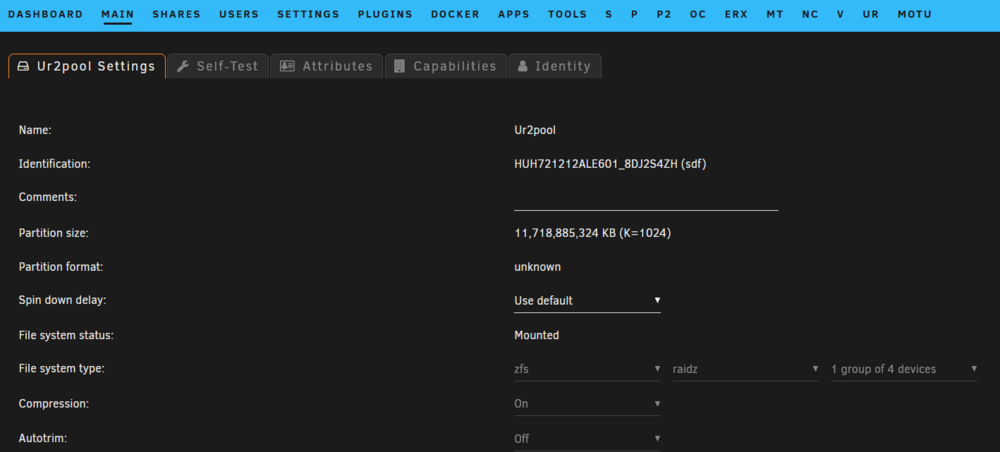Open the Apps page
The height and width of the screenshot is (452, 1000).
tap(513, 14)
